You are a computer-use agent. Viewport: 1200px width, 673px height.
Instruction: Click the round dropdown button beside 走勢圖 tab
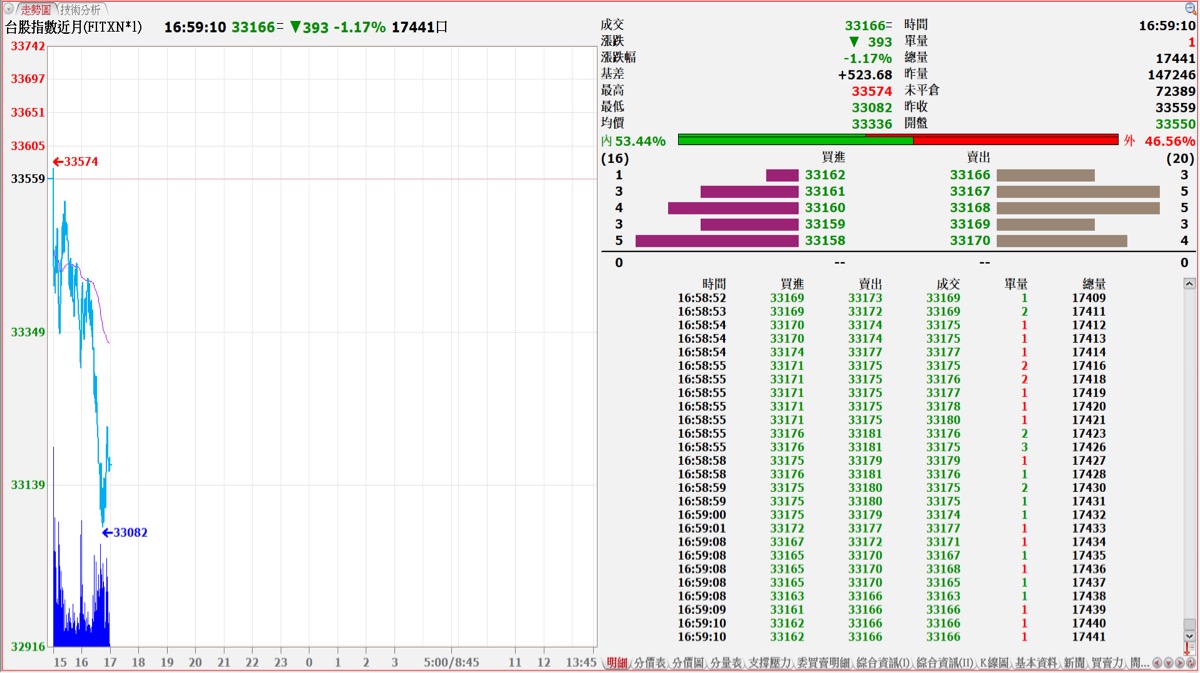tap(9, 8)
